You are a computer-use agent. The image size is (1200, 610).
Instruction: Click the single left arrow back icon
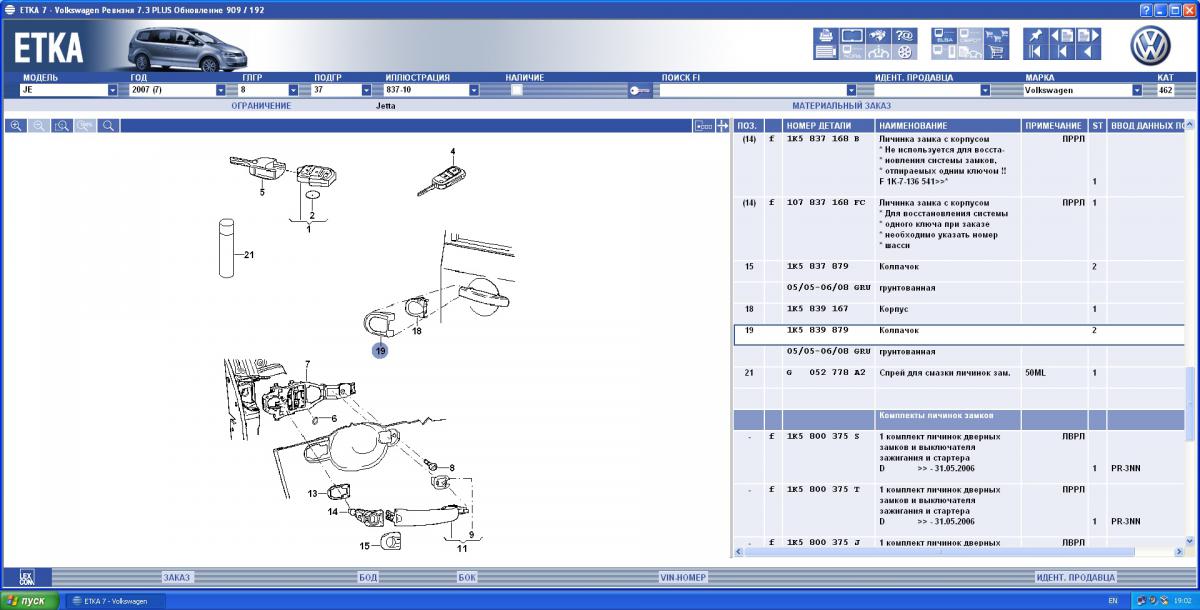click(1088, 52)
